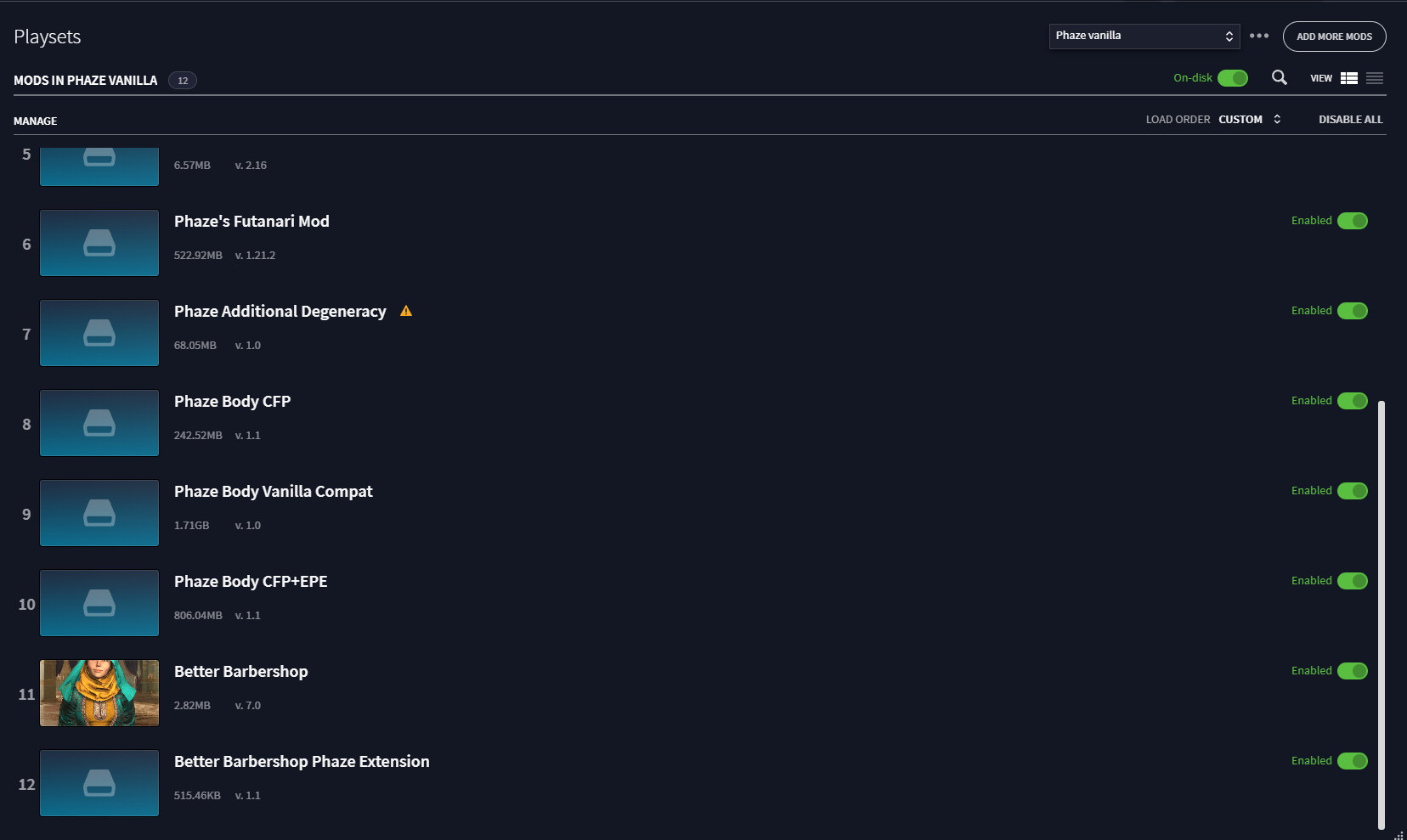The width and height of the screenshot is (1407, 840).
Task: Disable Phaze Body CFP toggle
Action: coord(1353,401)
